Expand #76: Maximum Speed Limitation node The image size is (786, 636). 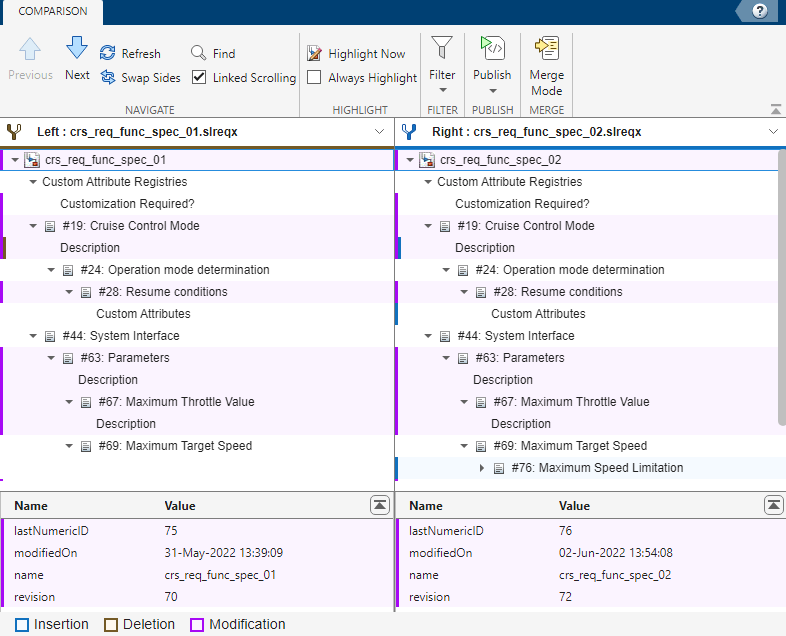coord(482,468)
